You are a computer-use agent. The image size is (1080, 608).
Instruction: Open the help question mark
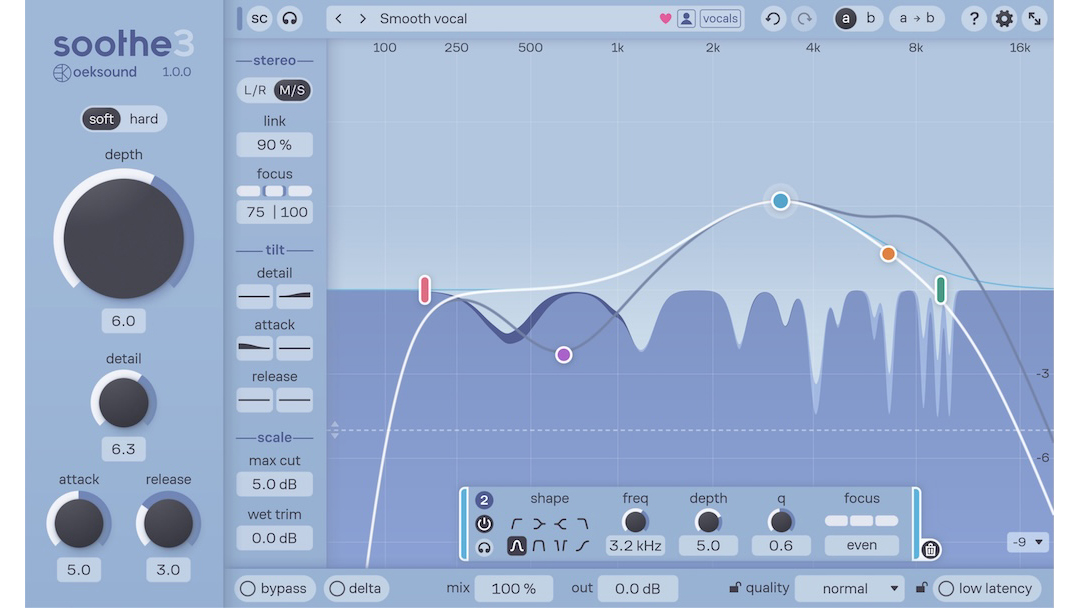973,19
